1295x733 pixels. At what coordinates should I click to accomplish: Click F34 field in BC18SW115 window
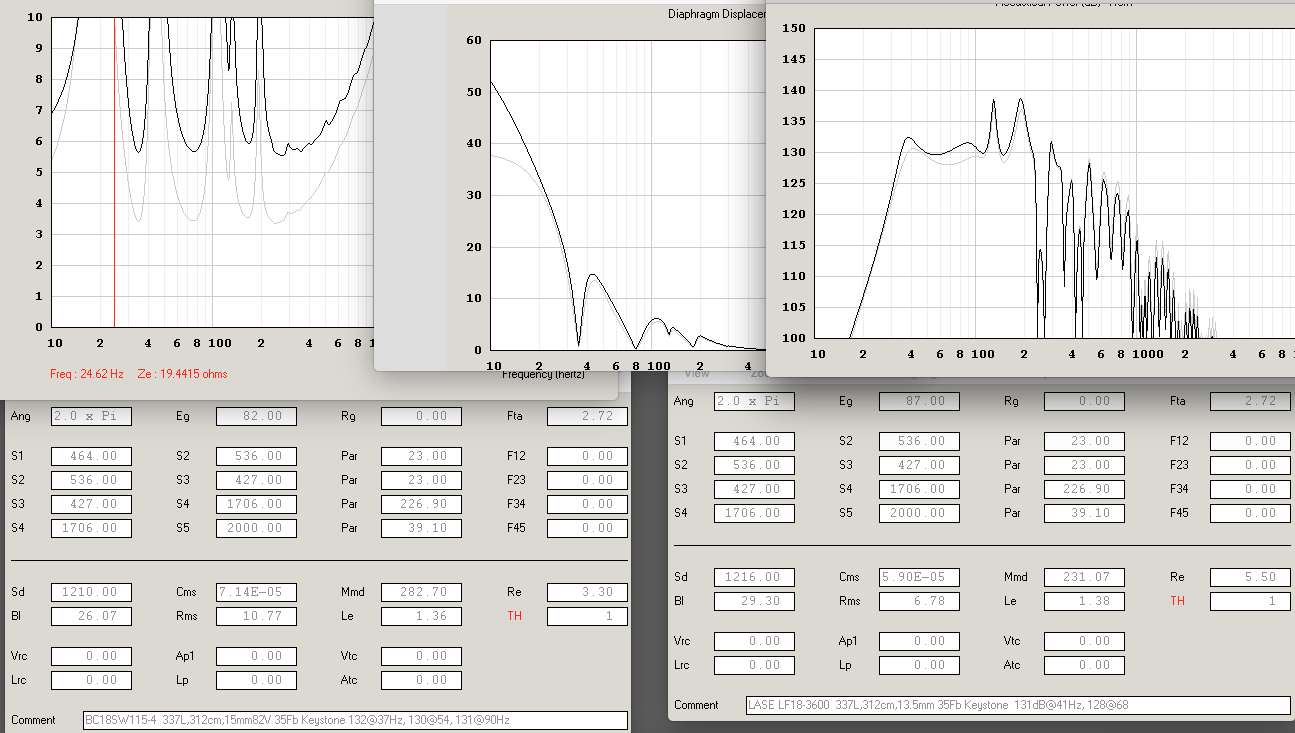pos(587,504)
